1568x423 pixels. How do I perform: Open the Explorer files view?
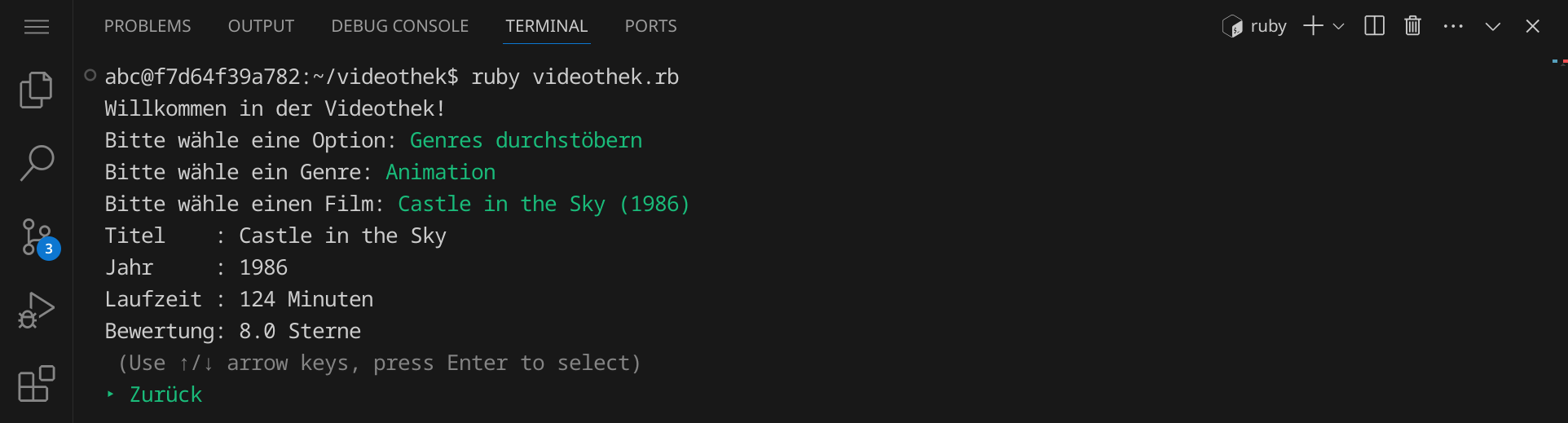(37, 90)
